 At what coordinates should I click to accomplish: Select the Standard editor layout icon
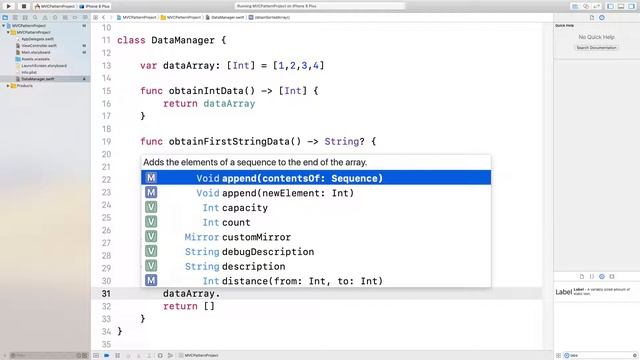click(x=575, y=7)
